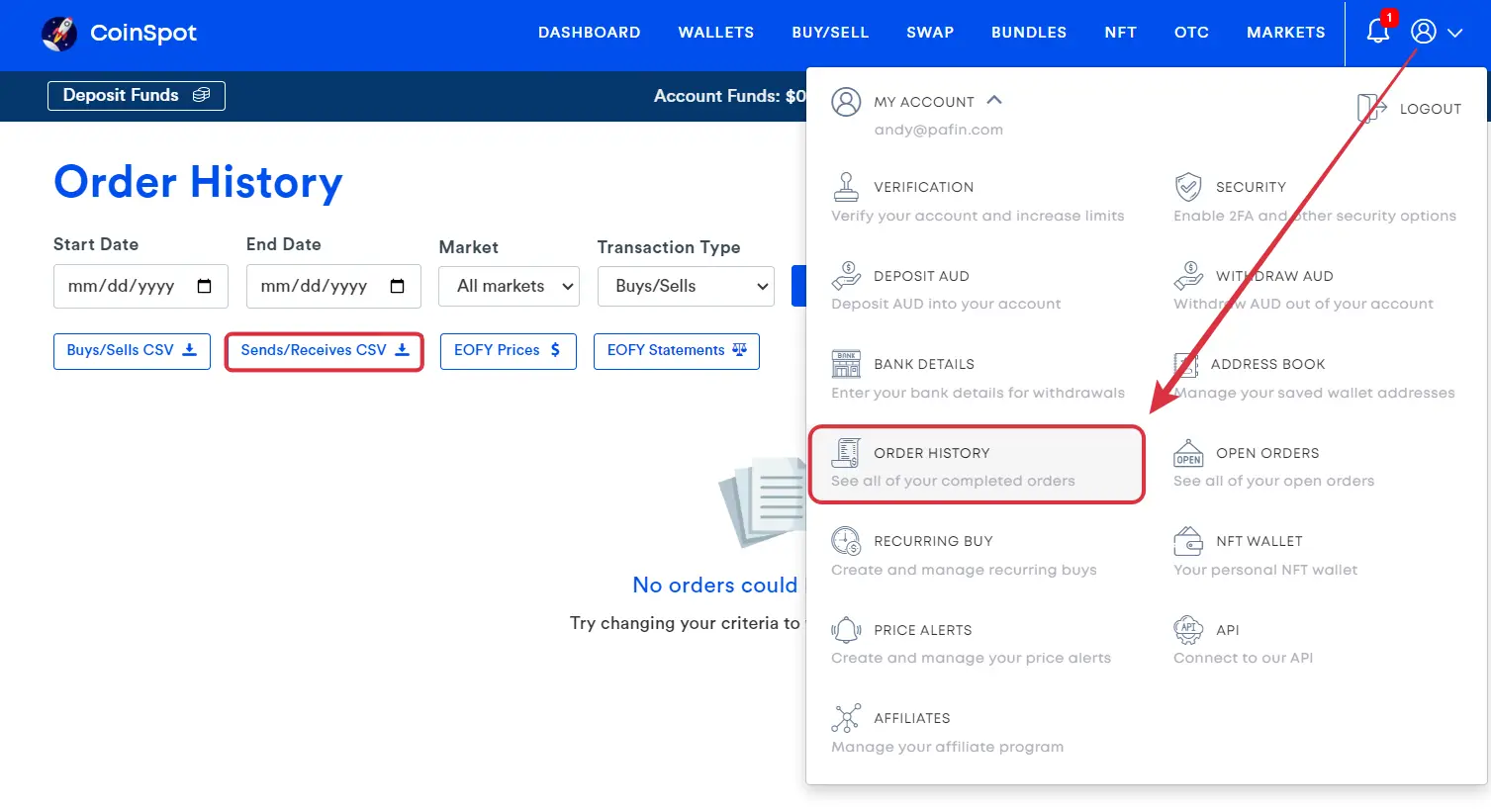Screen dimensions: 1491x812
Task: Click the Verification stamp icon
Action: [846, 187]
